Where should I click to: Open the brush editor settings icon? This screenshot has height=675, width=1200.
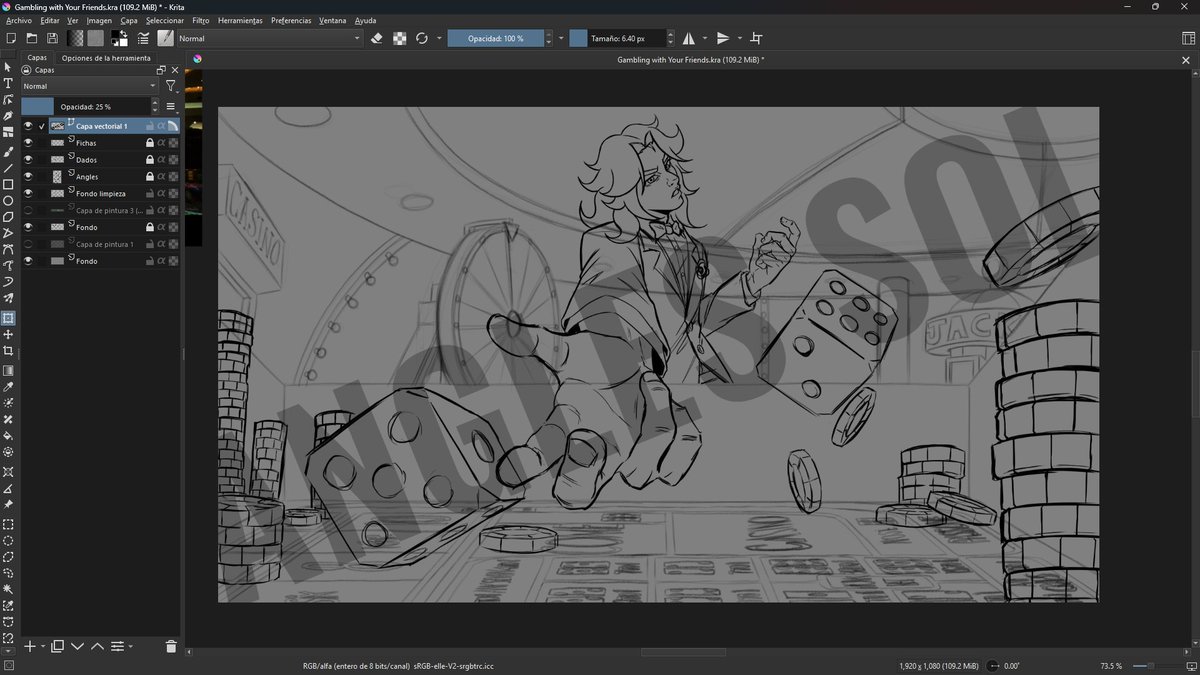click(x=143, y=38)
